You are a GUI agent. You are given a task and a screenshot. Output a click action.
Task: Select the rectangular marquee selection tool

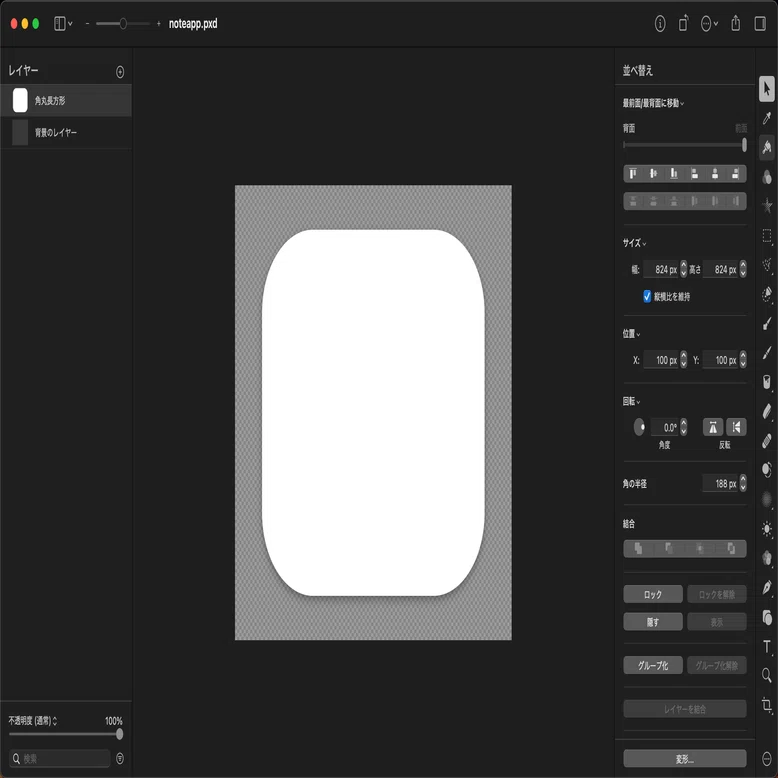tap(767, 235)
